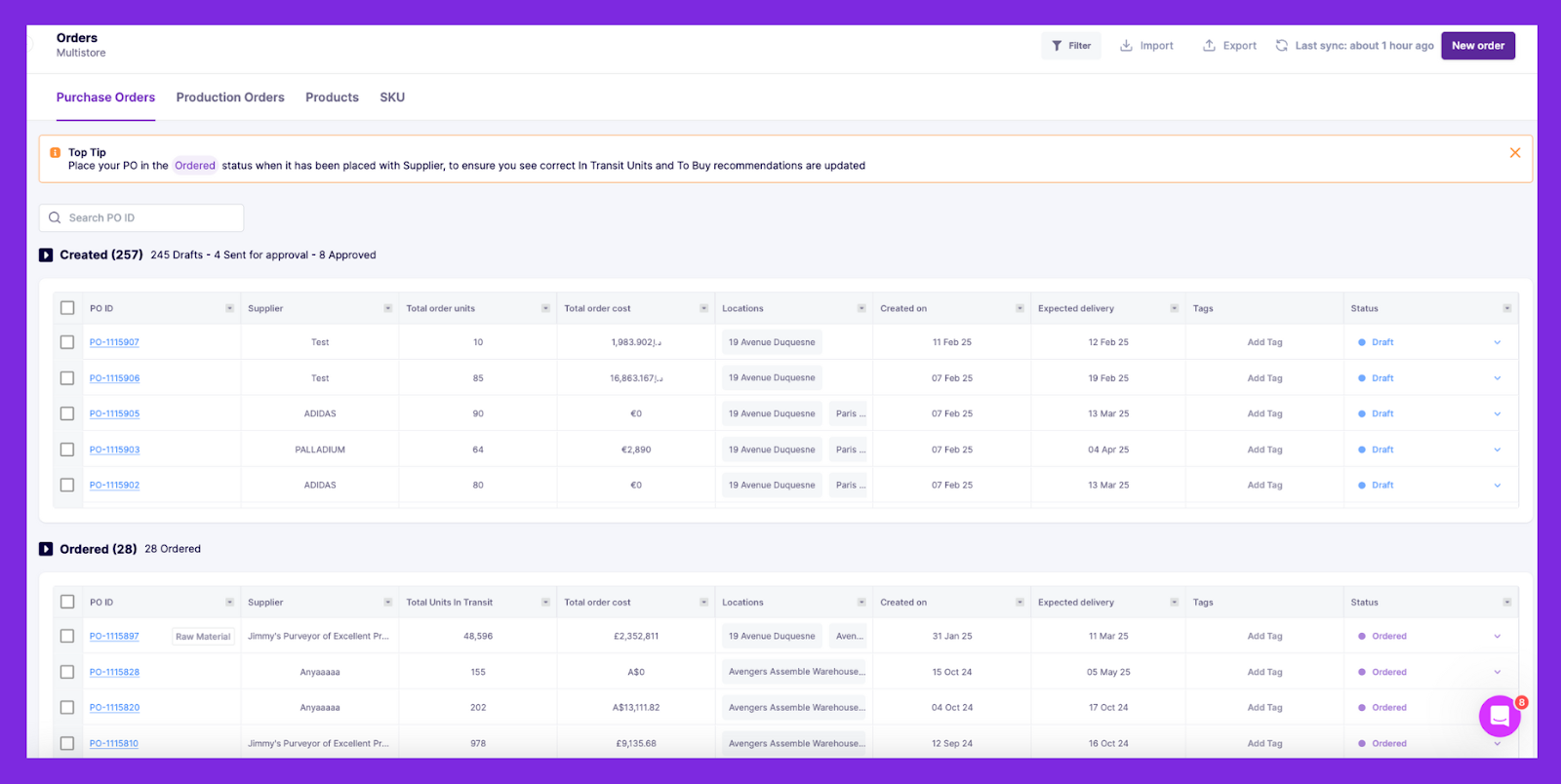Tick checkbox for PO-1115906
This screenshot has height=784, width=1561.
pyautogui.click(x=67, y=378)
